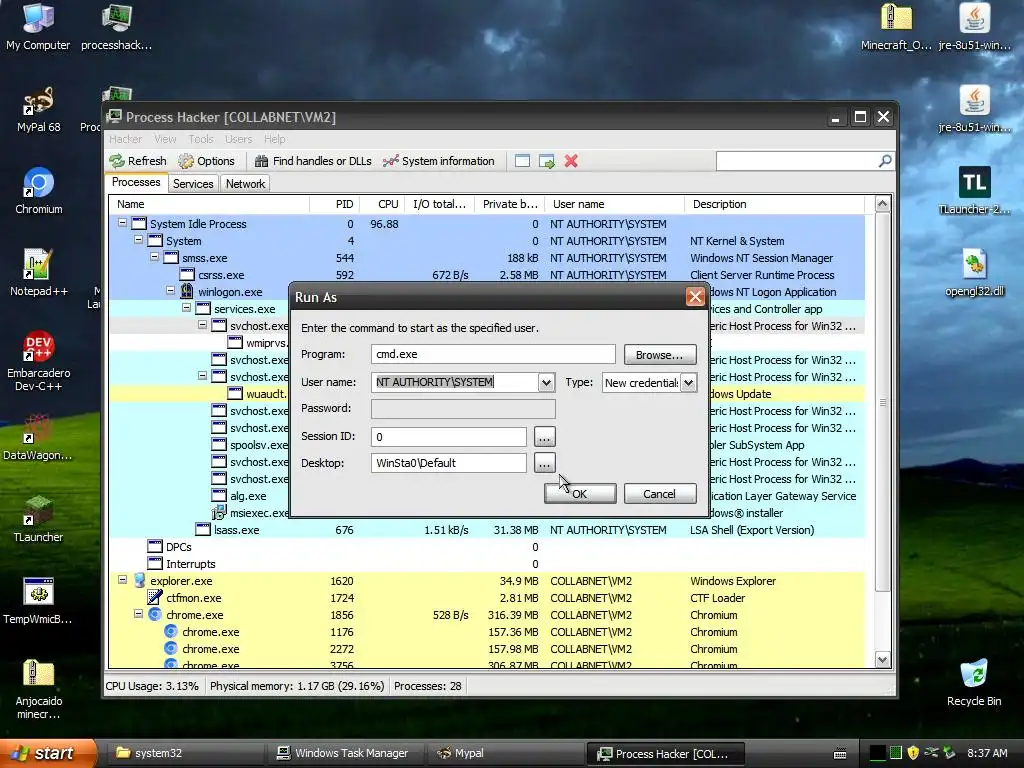Open System information graph button
The height and width of the screenshot is (768, 1024).
coord(439,161)
